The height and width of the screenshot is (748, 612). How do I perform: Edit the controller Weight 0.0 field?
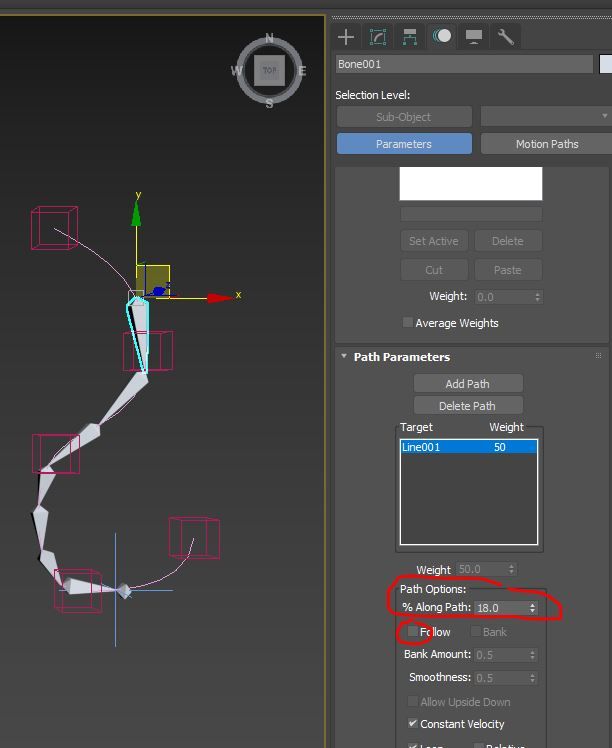point(504,297)
